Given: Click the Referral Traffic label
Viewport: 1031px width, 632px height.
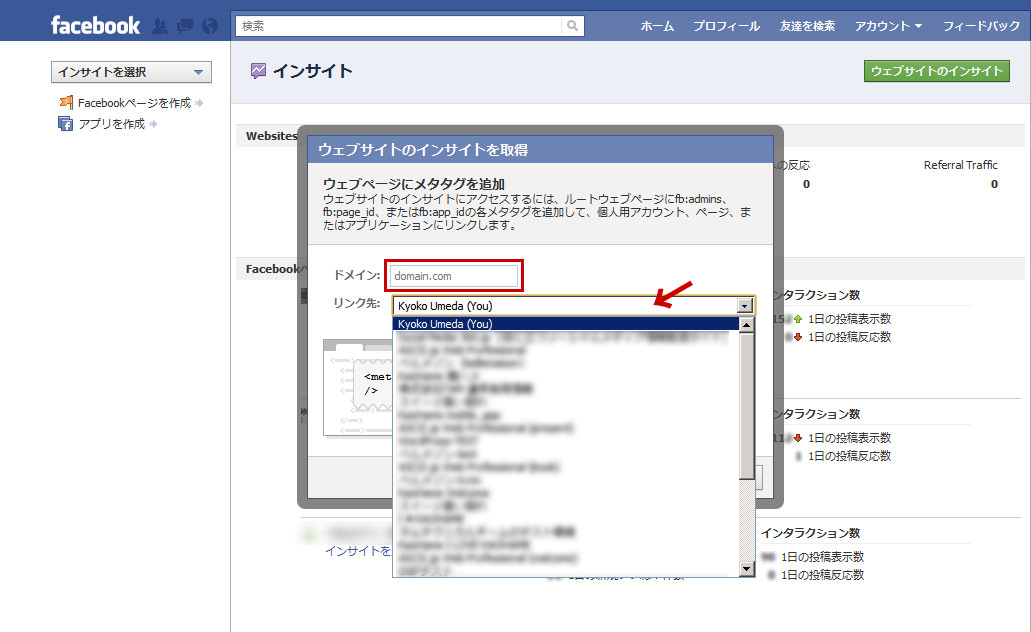Looking at the screenshot, I should [960, 165].
